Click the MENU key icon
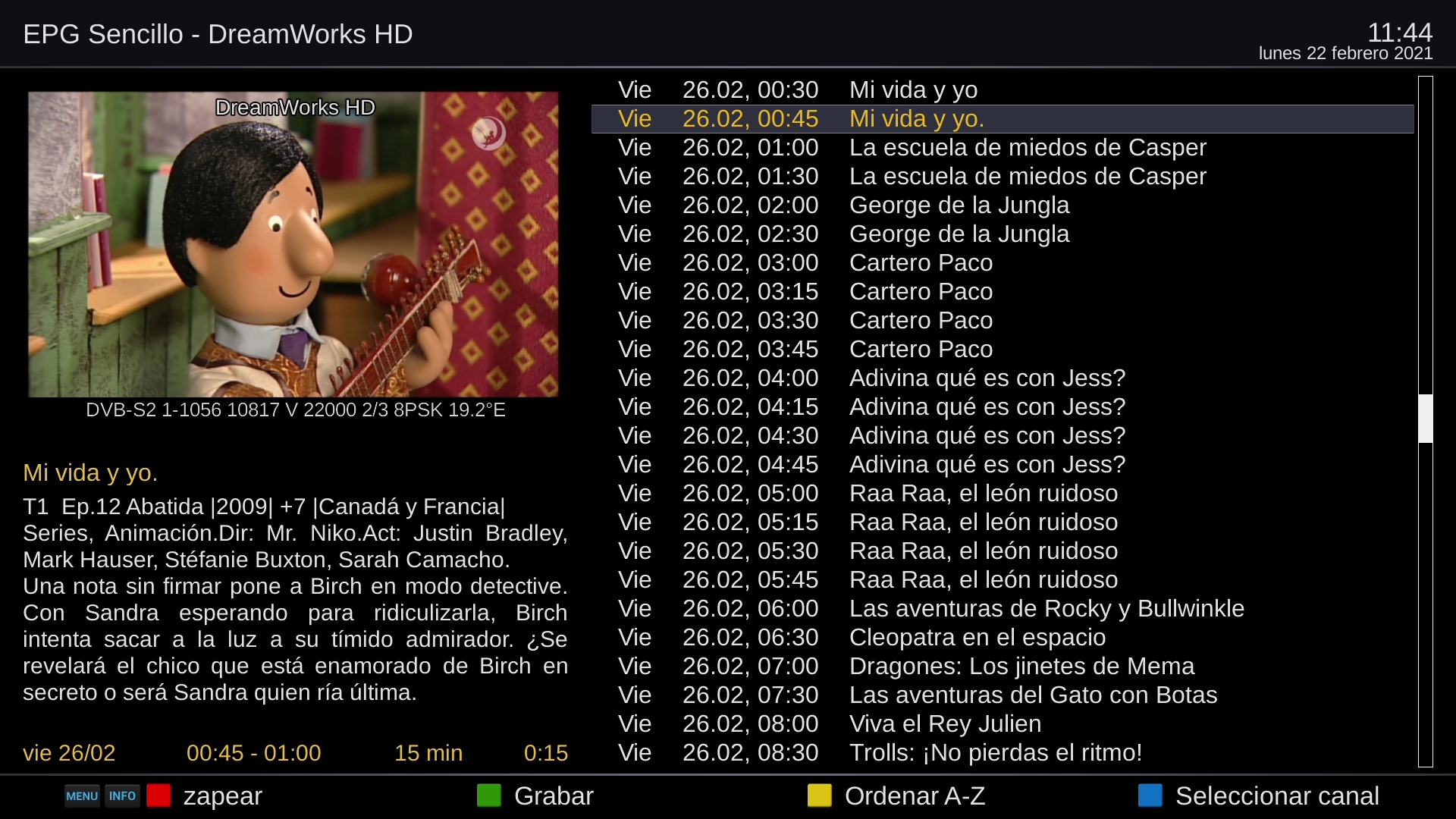 point(82,796)
